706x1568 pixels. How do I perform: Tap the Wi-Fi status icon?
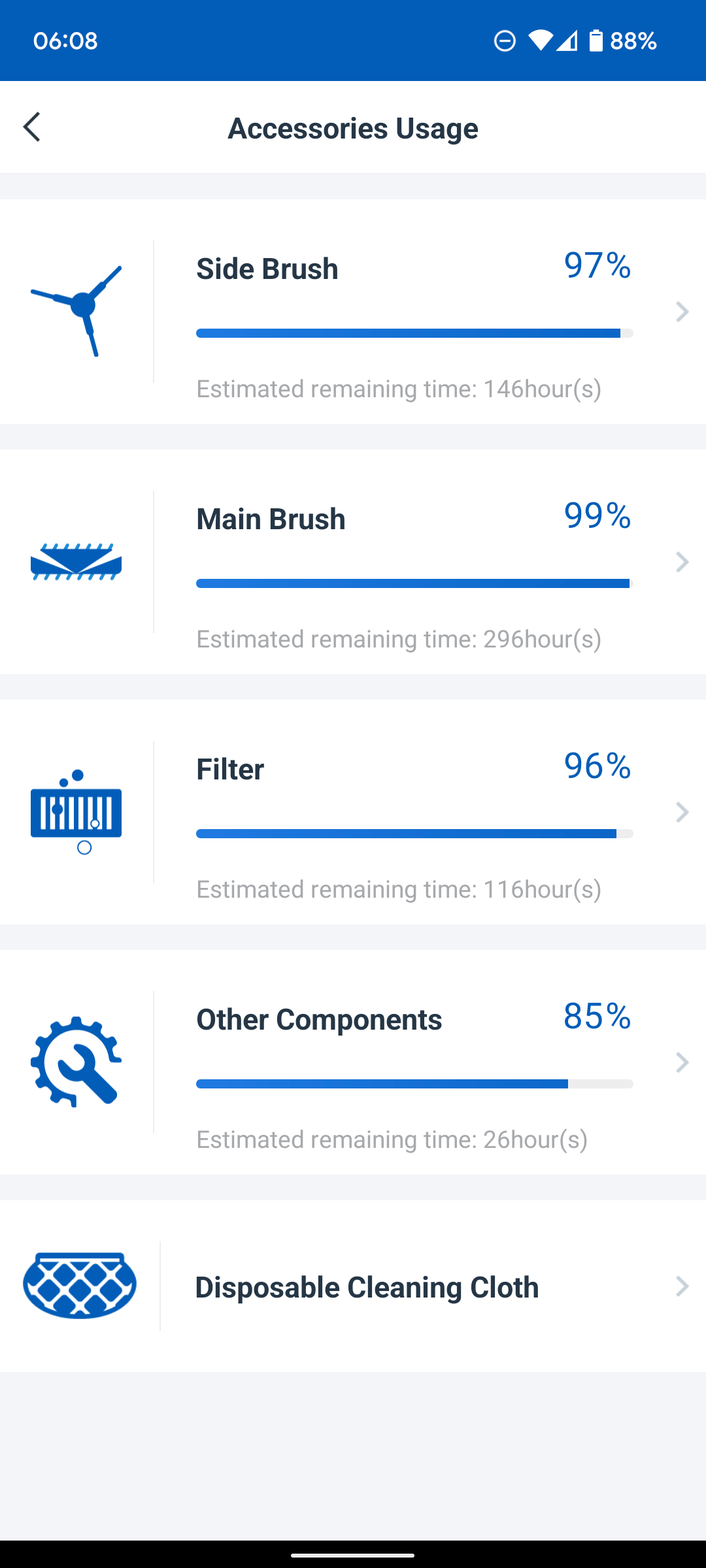pyautogui.click(x=539, y=41)
